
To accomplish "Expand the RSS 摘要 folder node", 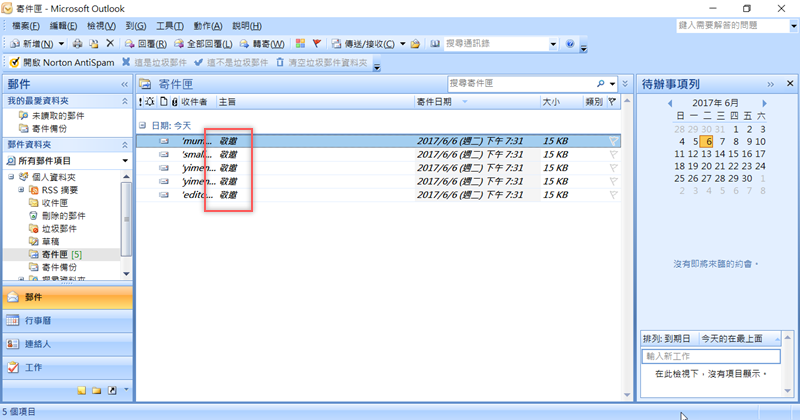I will (21, 190).
